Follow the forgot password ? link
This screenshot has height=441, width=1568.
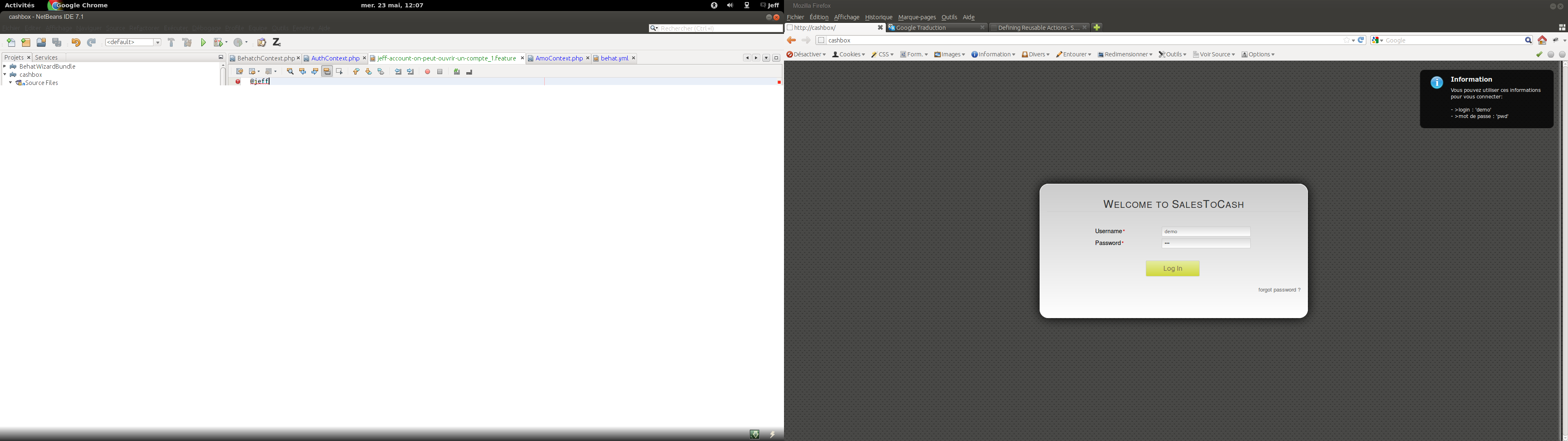pyautogui.click(x=1279, y=290)
